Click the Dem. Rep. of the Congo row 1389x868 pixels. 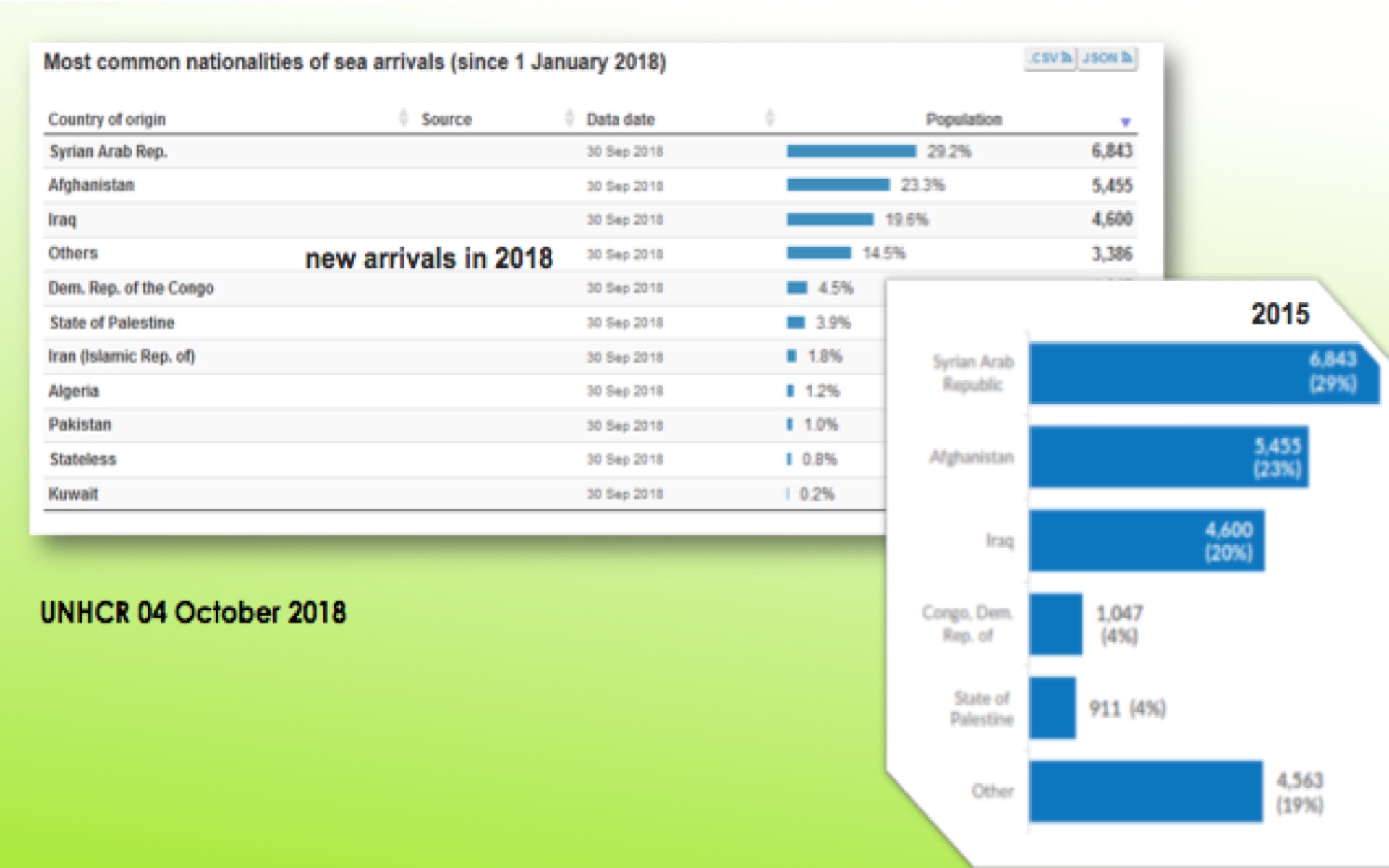131,288
